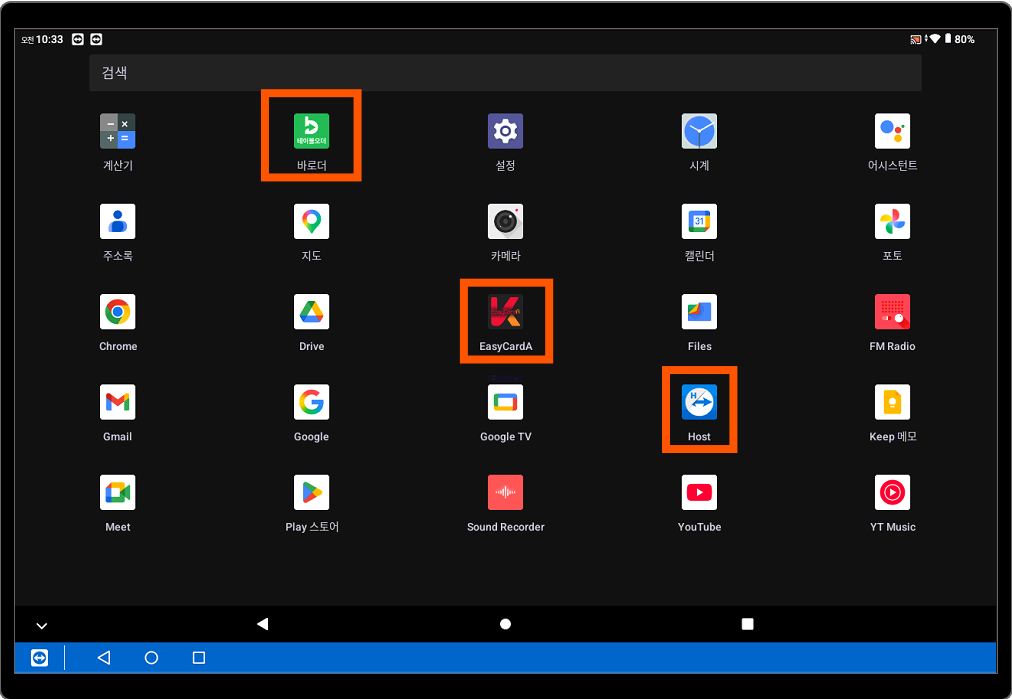Tap the Android recents square button
The width and height of the screenshot is (1012, 699).
tap(747, 623)
